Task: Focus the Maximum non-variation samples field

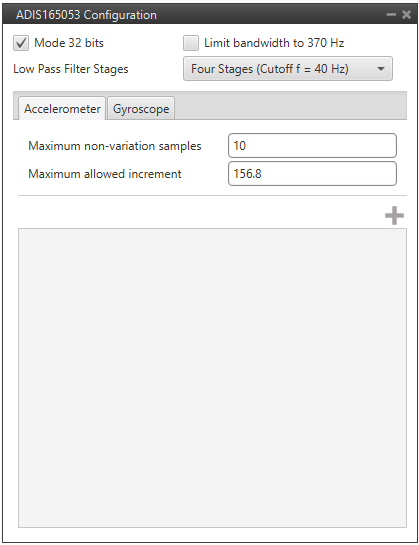Action: (x=312, y=146)
